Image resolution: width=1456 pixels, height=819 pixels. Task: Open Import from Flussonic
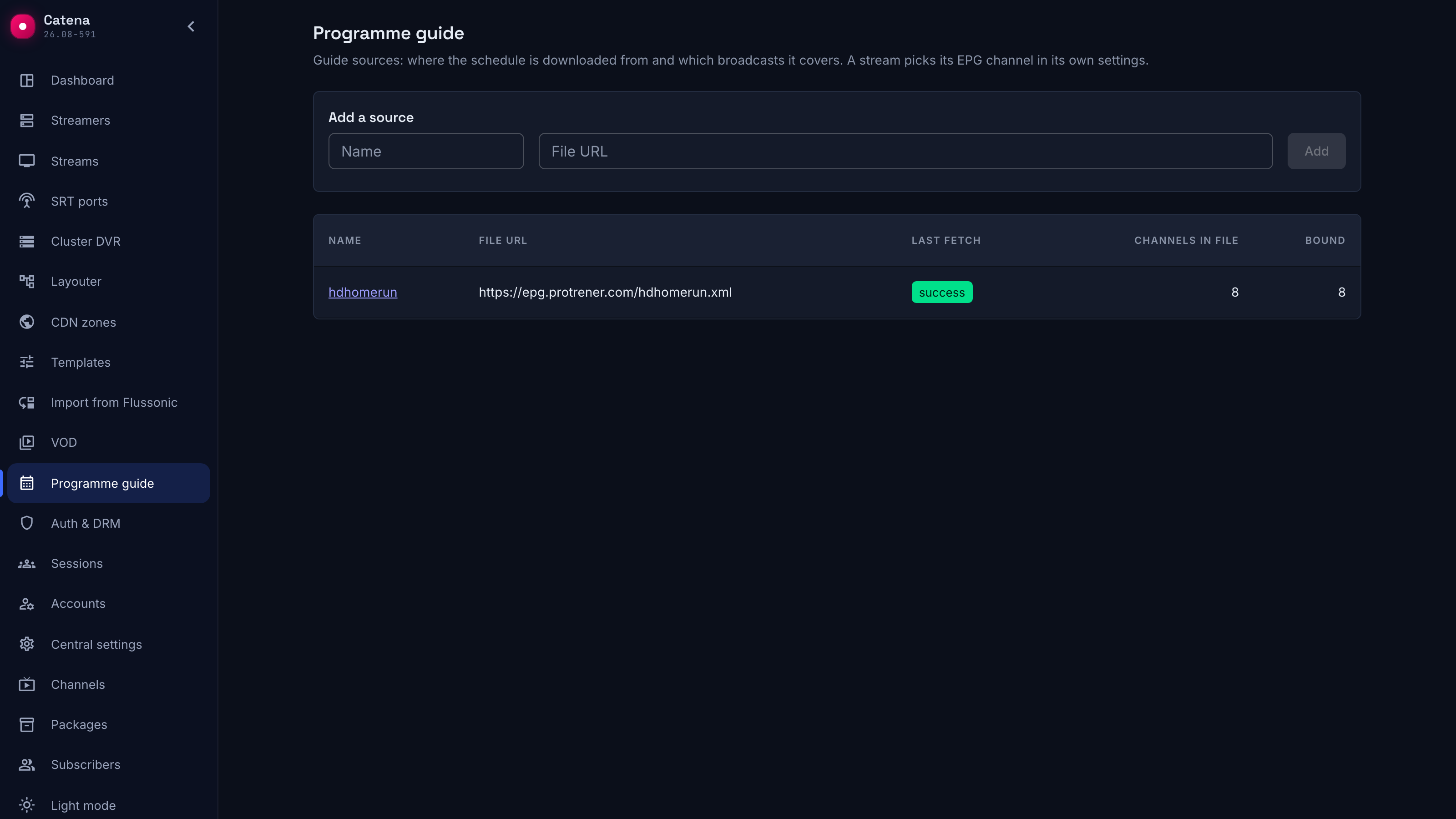pyautogui.click(x=109, y=402)
